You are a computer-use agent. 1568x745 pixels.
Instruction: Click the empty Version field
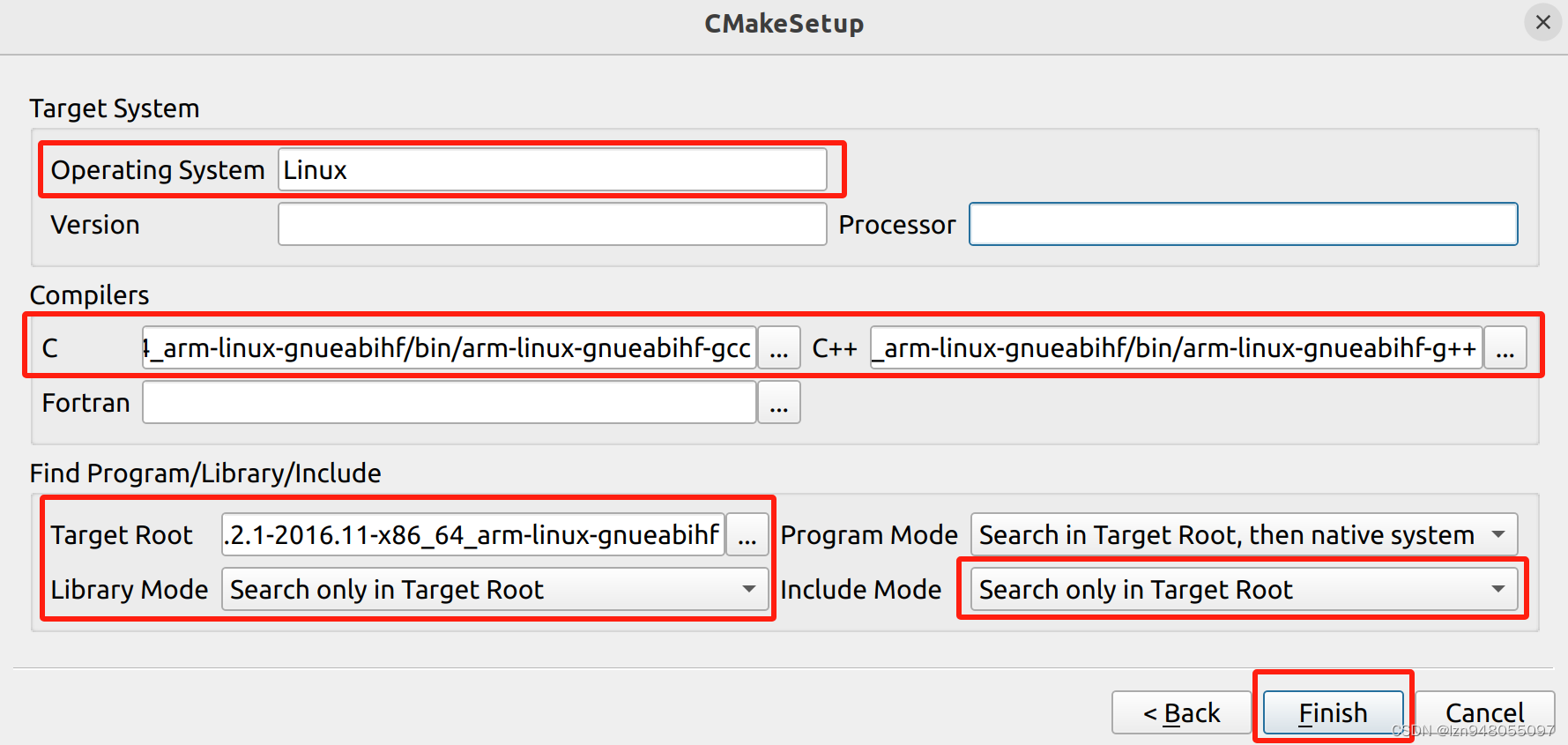(552, 224)
